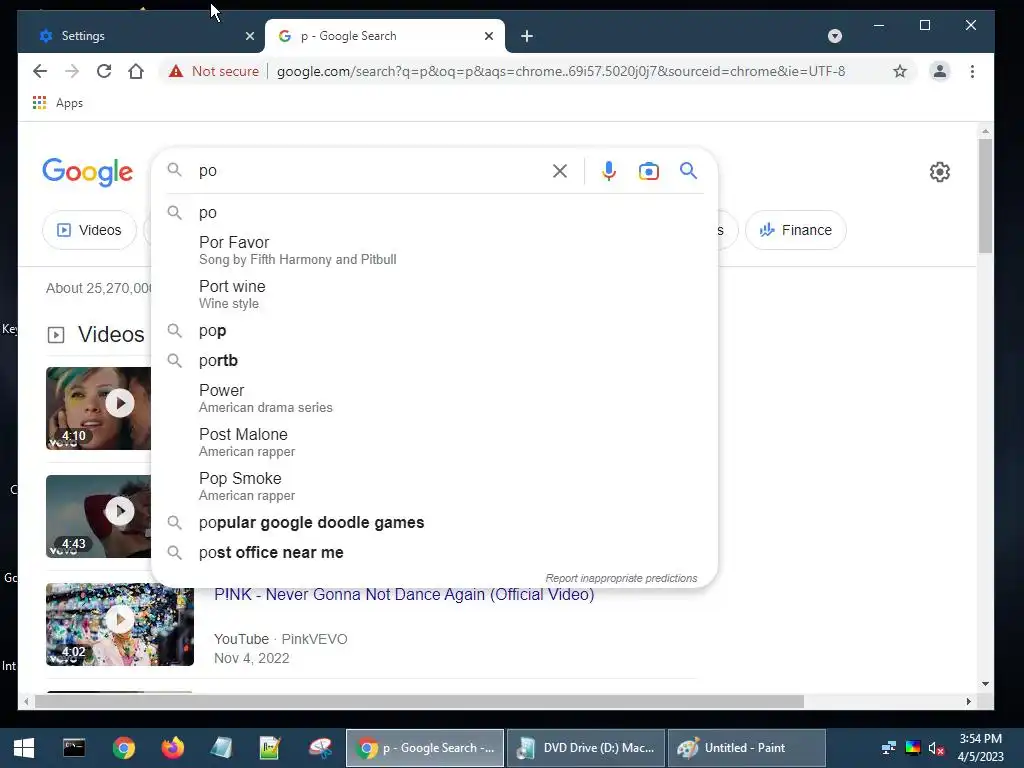Click the blue search magnifier button
This screenshot has height=768, width=1024.
point(688,171)
